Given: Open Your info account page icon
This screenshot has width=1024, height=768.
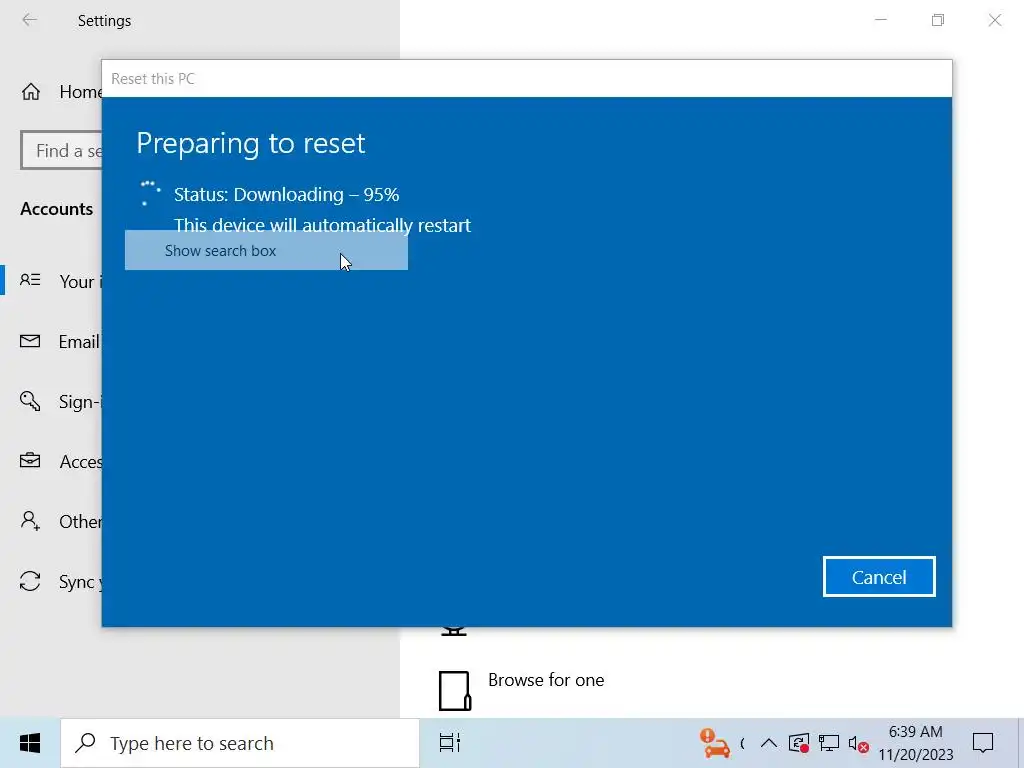Looking at the screenshot, I should point(30,281).
